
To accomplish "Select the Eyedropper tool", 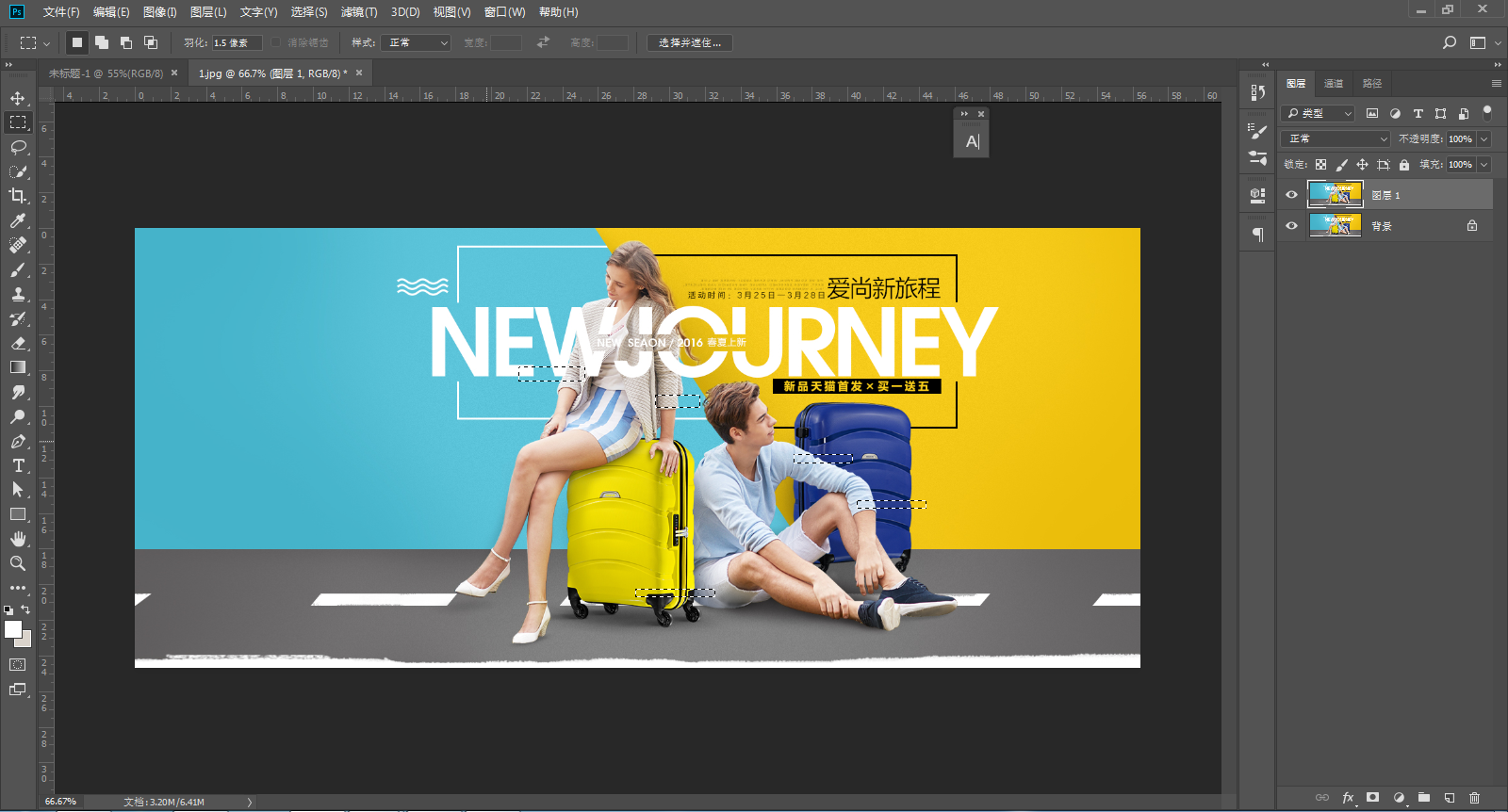I will [18, 220].
